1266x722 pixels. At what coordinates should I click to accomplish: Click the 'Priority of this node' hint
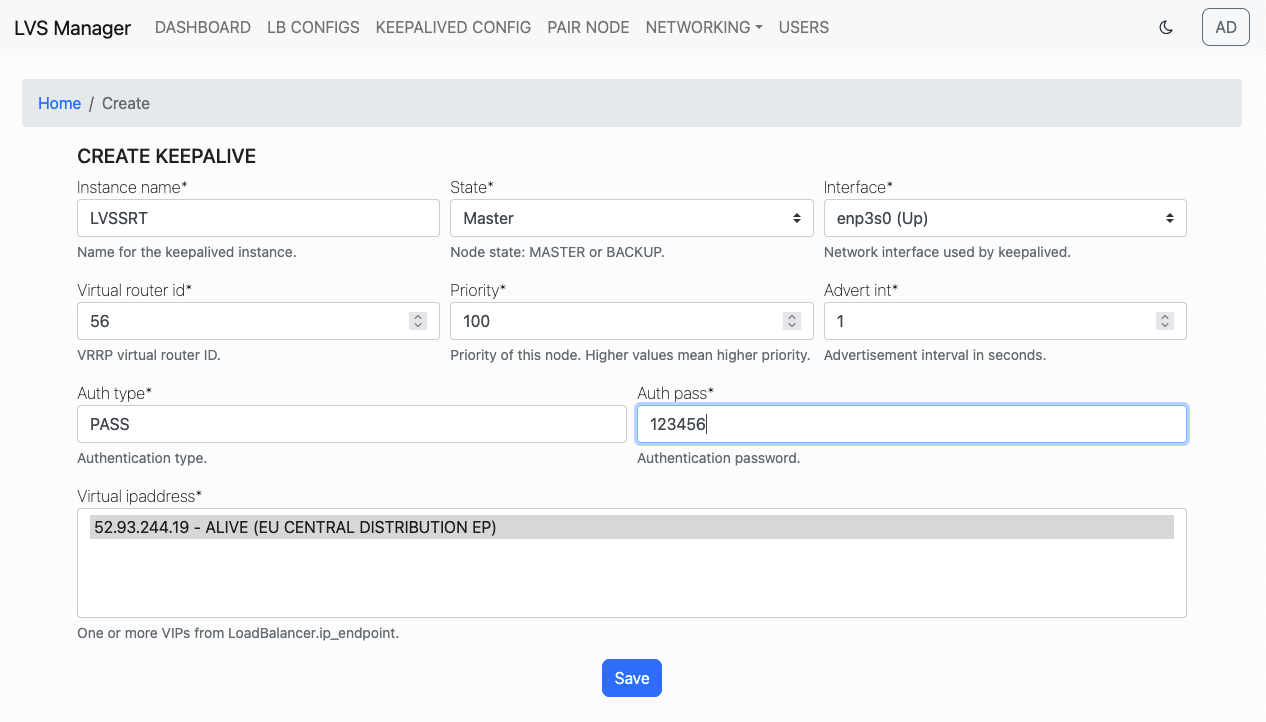[630, 355]
